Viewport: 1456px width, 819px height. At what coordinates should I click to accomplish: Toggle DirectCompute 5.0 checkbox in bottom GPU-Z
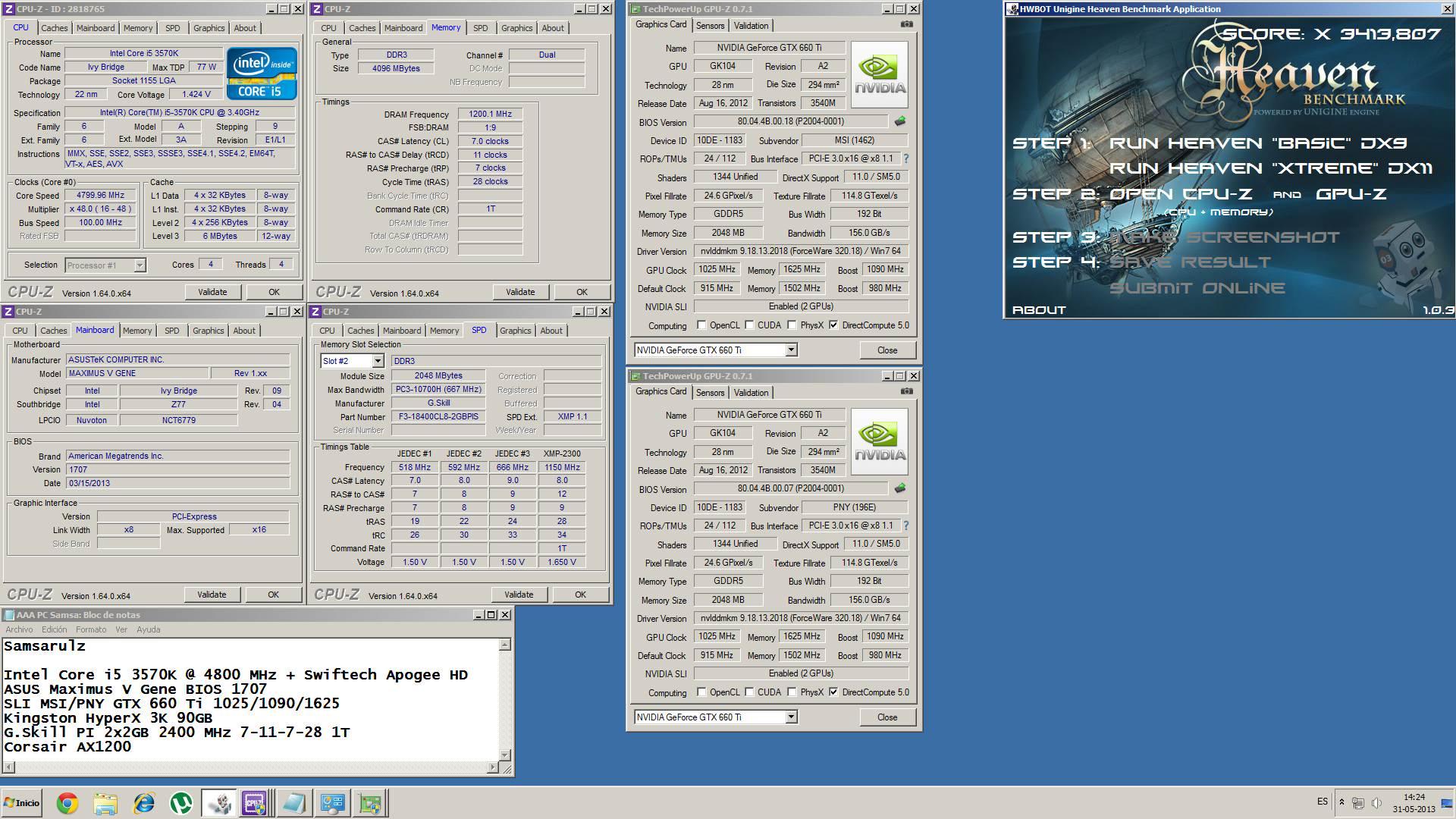[833, 692]
